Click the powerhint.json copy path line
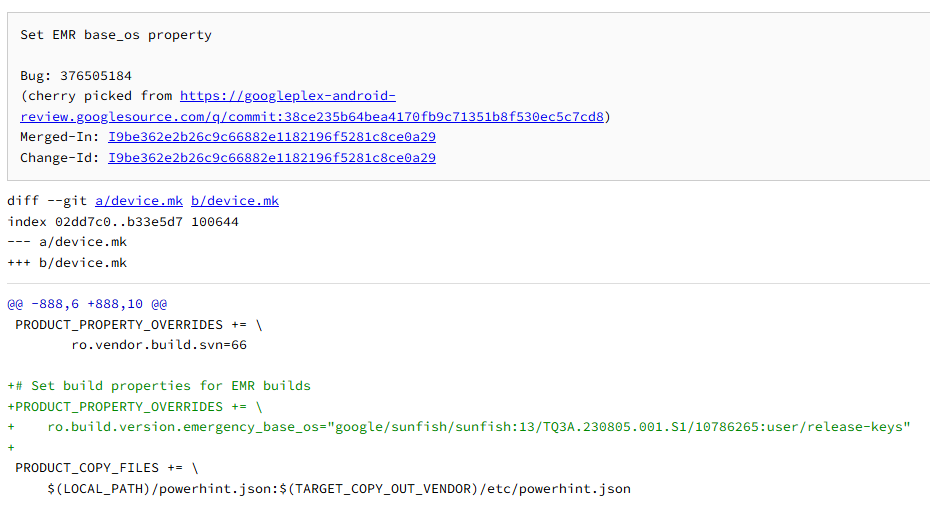Image resolution: width=930 pixels, height=530 pixels. (x=339, y=489)
